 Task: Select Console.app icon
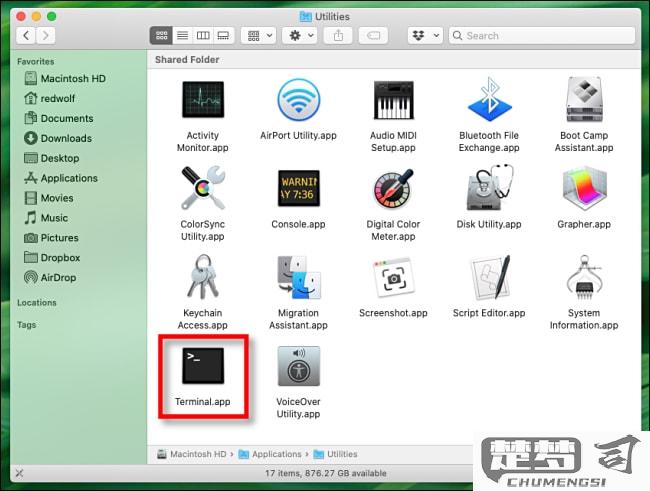pos(298,188)
